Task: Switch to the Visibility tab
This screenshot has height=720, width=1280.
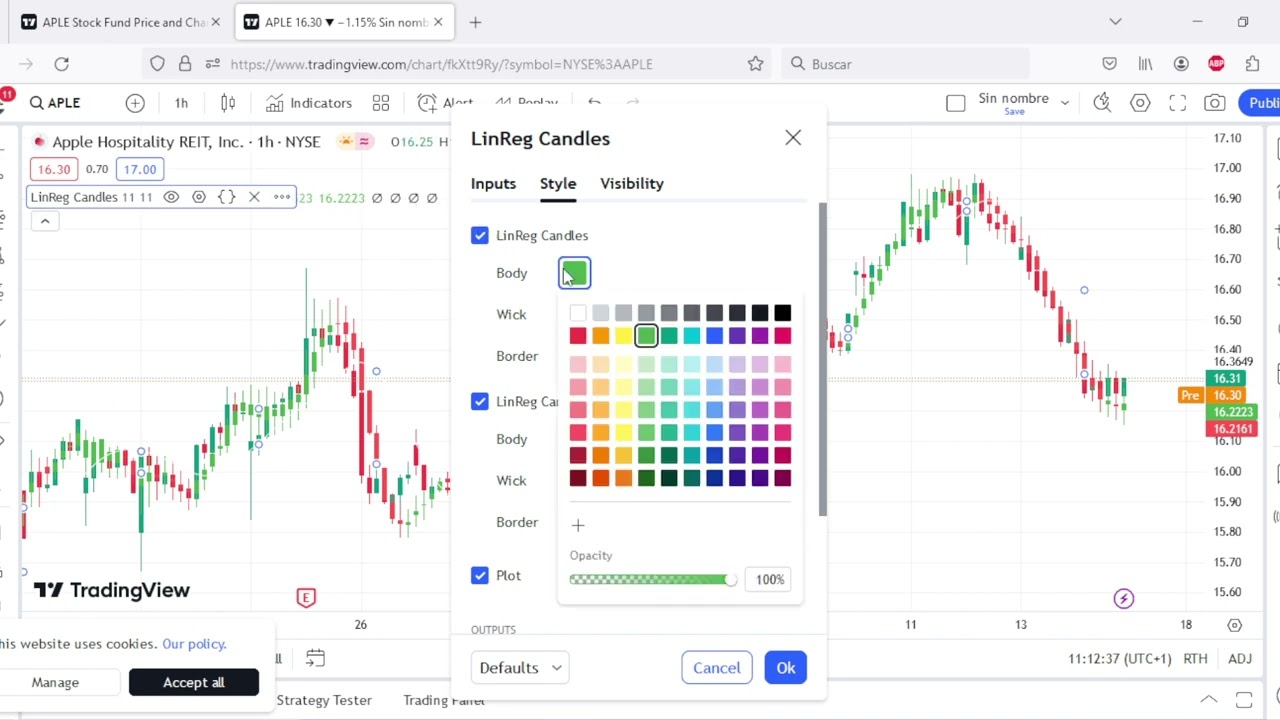Action: pos(631,183)
